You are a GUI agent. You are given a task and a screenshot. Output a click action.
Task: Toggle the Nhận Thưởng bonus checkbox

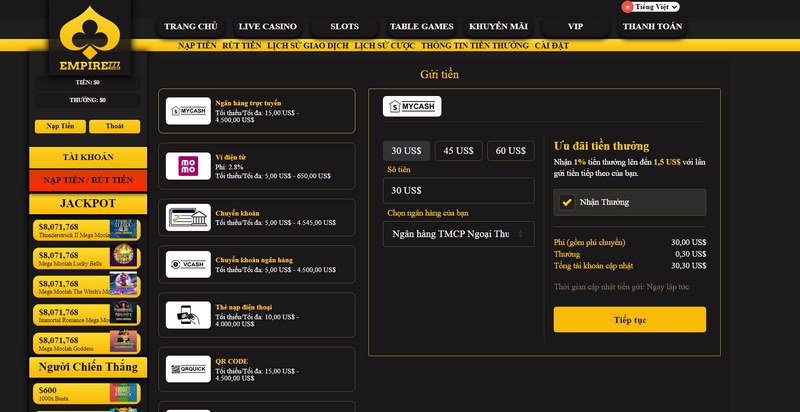point(567,202)
